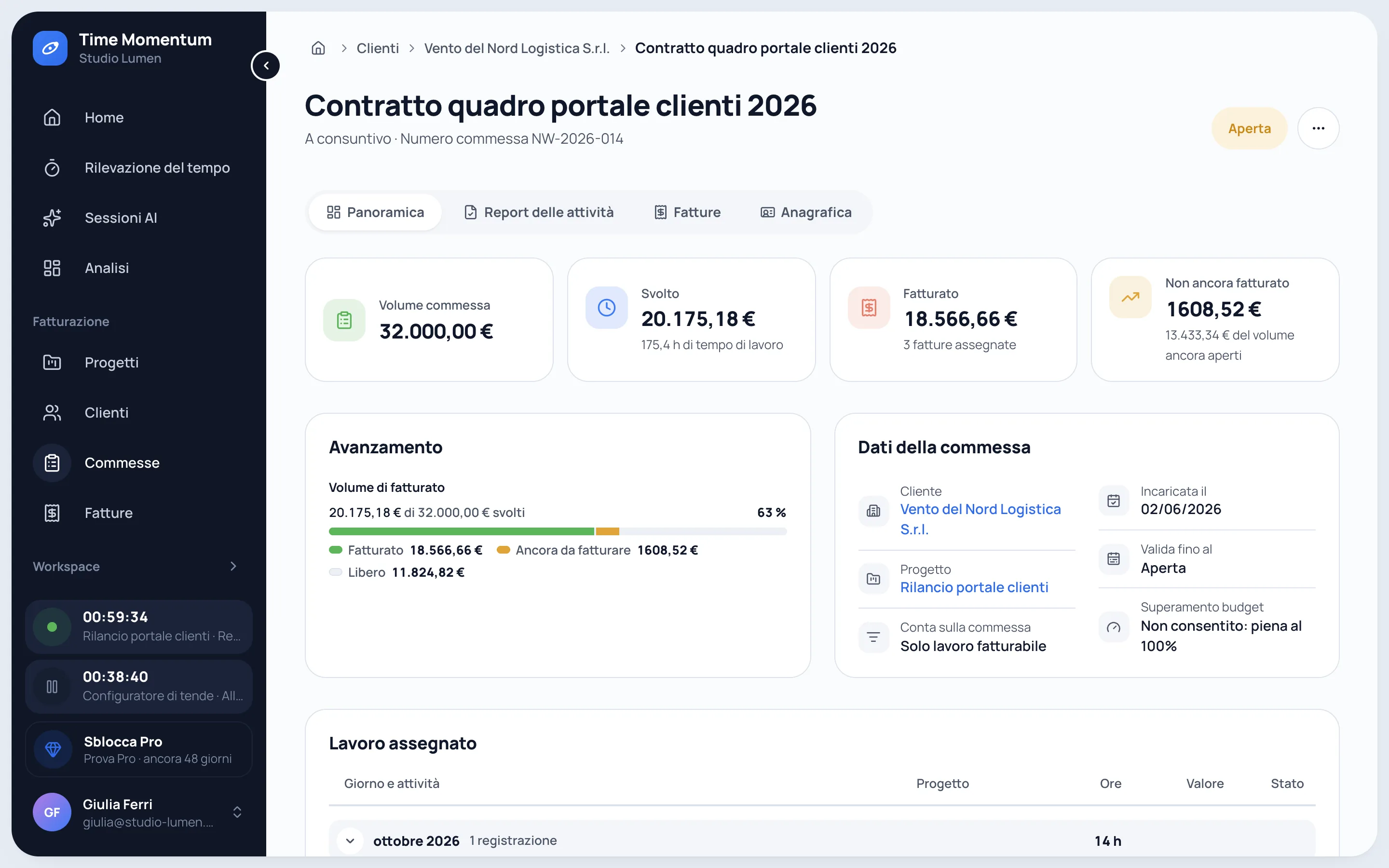The width and height of the screenshot is (1389, 868).
Task: Click the green running timer indicator 00:59:34
Action: click(x=52, y=627)
